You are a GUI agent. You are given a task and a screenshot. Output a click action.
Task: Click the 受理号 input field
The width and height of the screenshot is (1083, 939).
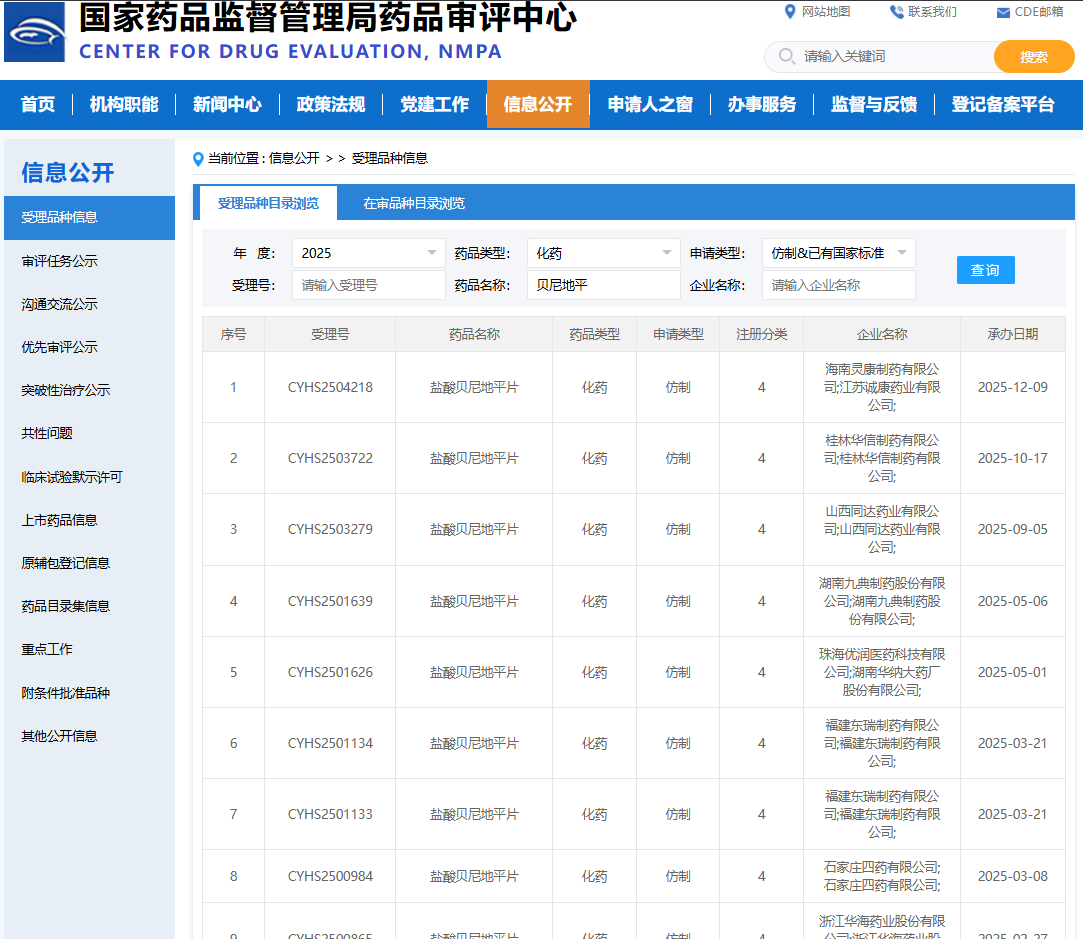click(x=368, y=285)
